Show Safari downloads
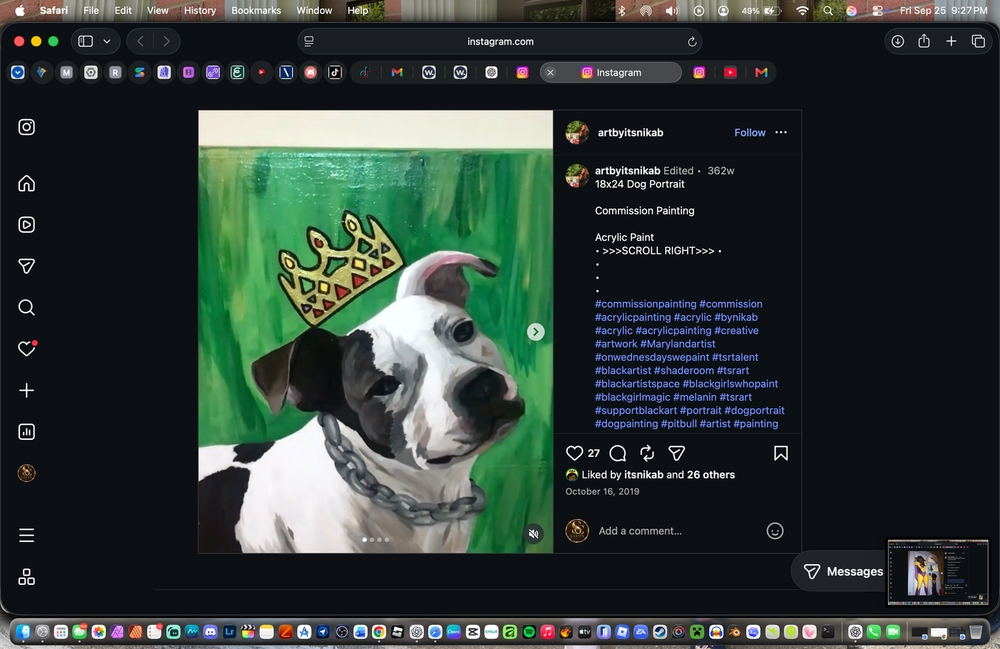Image resolution: width=1000 pixels, height=649 pixels. click(x=897, y=41)
